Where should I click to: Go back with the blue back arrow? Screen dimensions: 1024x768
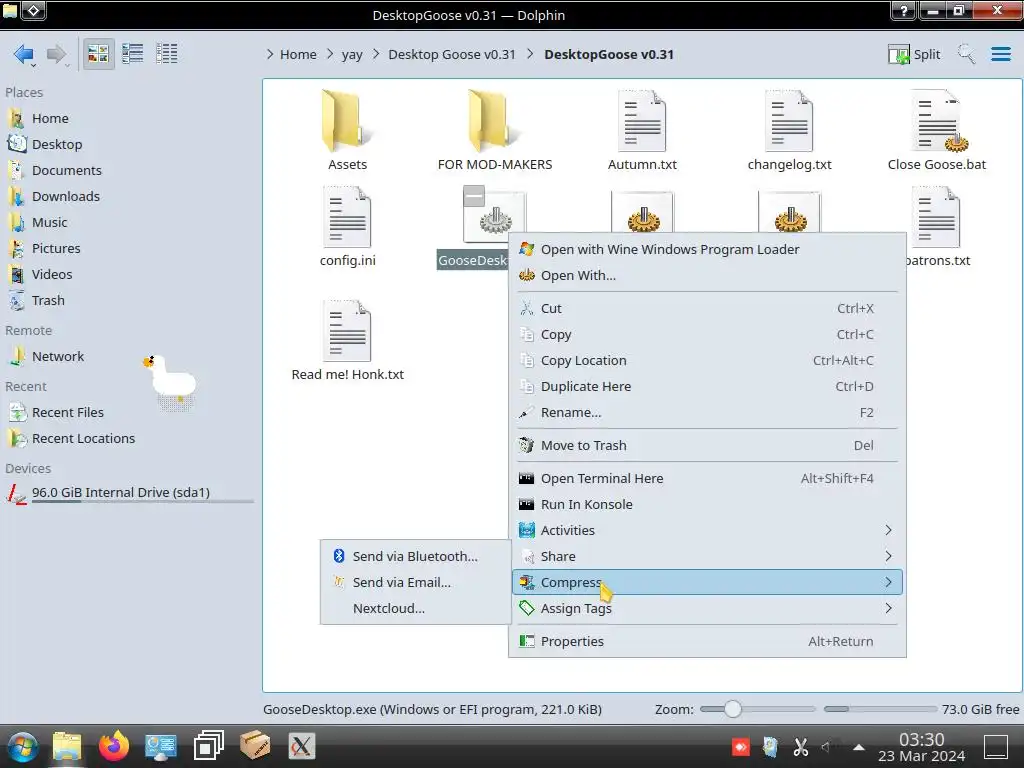click(24, 54)
